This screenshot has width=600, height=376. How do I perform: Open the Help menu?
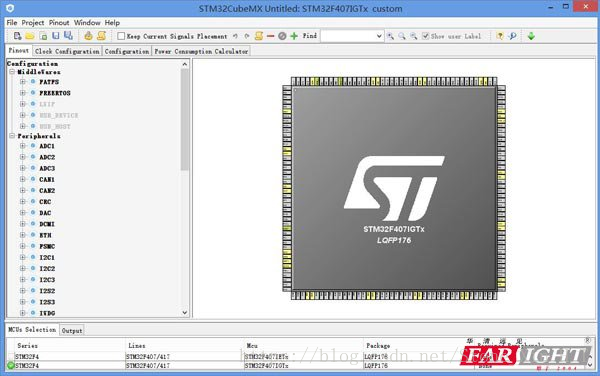tap(112, 23)
